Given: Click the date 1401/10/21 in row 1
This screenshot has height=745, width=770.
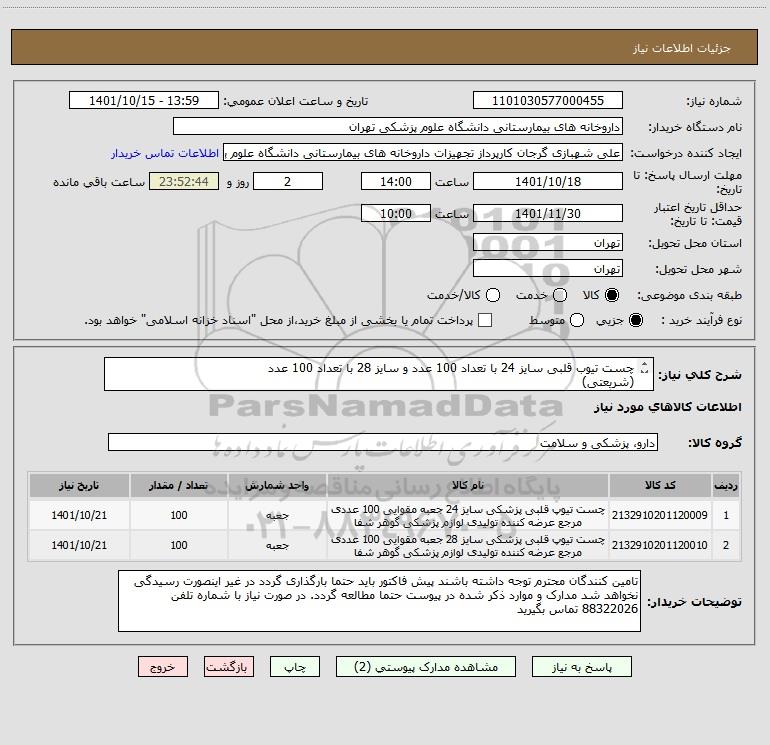Looking at the screenshot, I should coord(79,515).
